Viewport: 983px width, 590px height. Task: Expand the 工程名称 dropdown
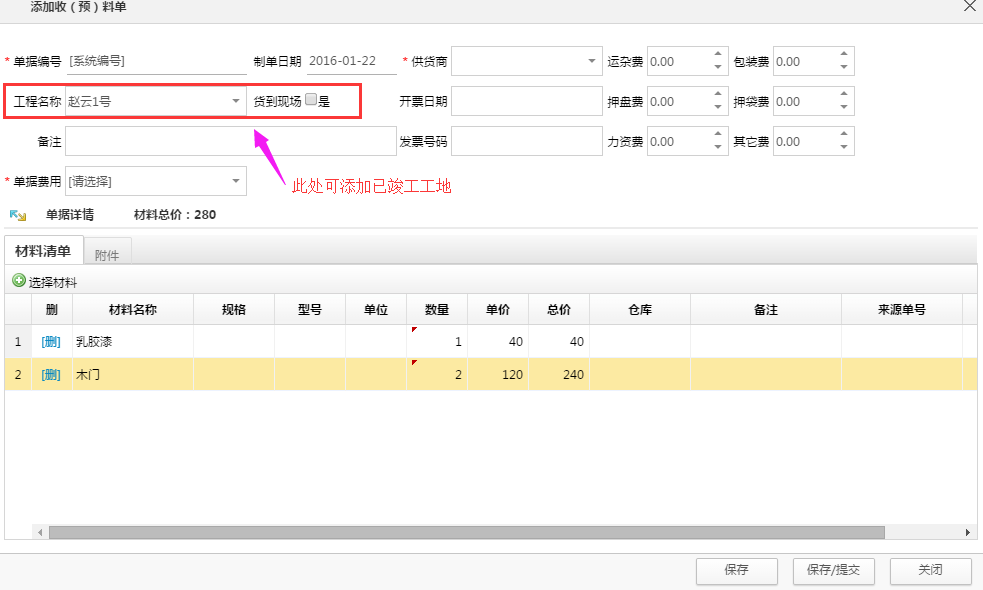236,101
